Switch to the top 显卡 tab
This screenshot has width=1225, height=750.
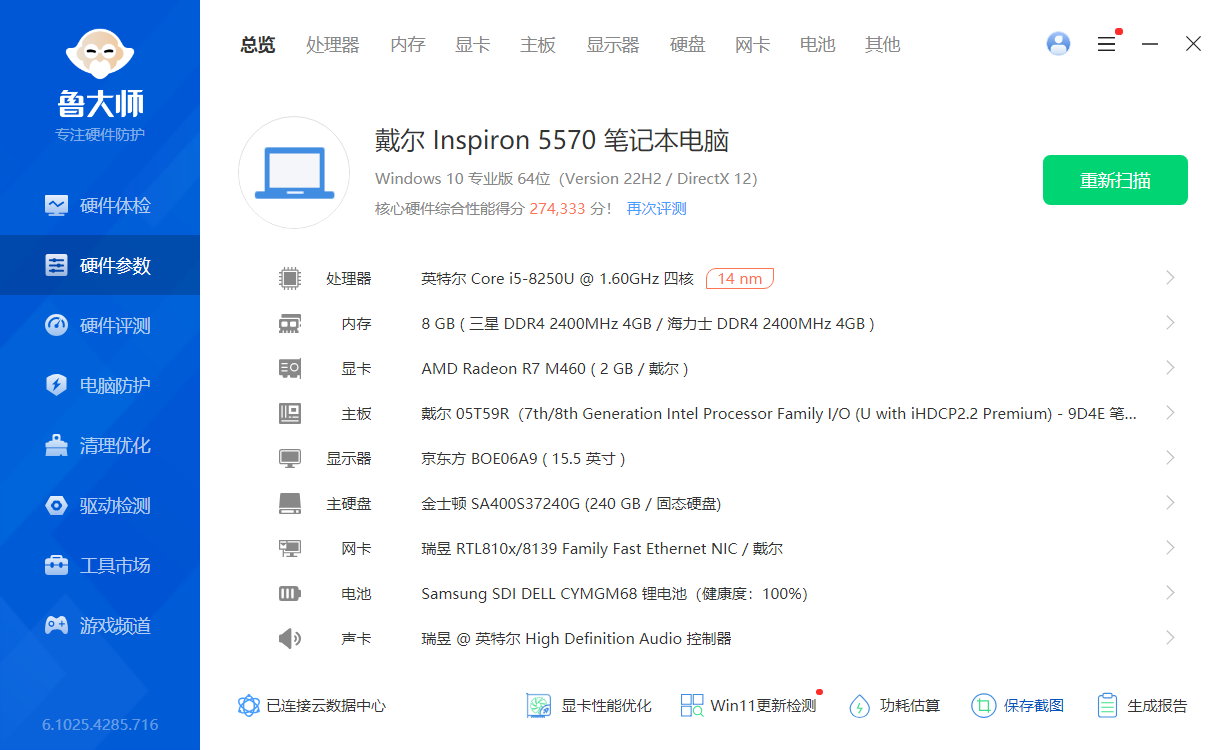point(473,44)
